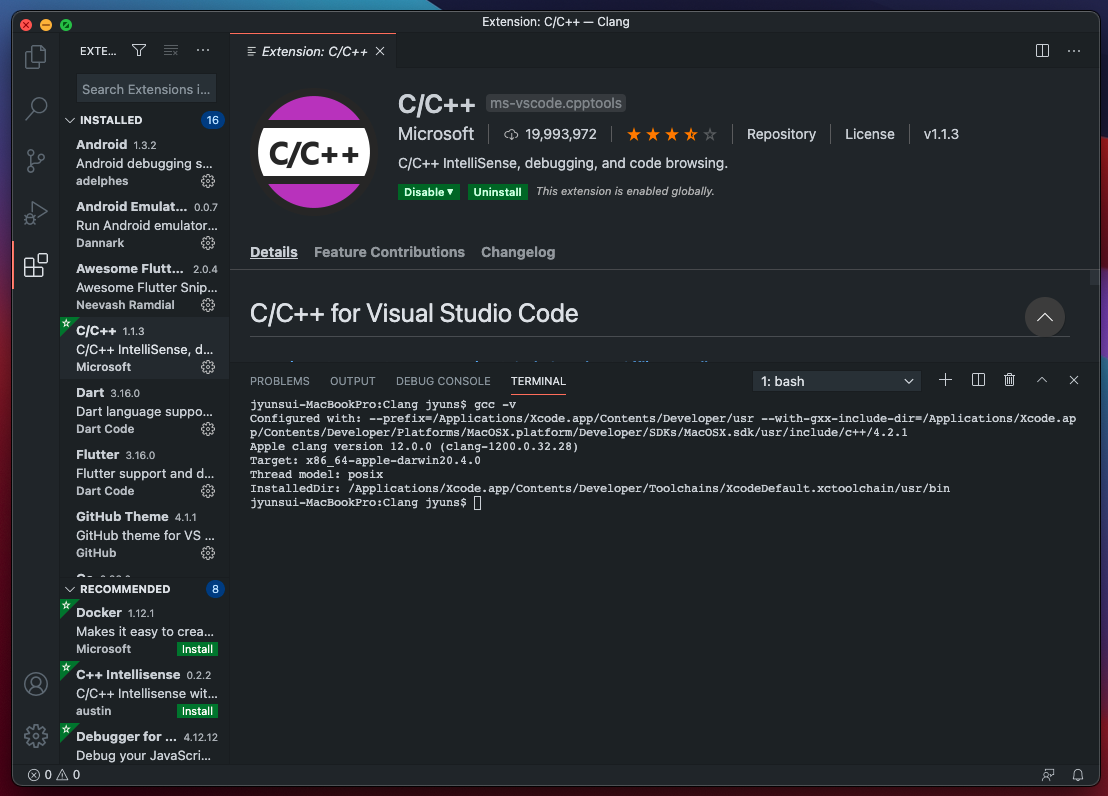Click the Search Extensions input field
Viewport: 1108px width, 796px height.
[146, 89]
